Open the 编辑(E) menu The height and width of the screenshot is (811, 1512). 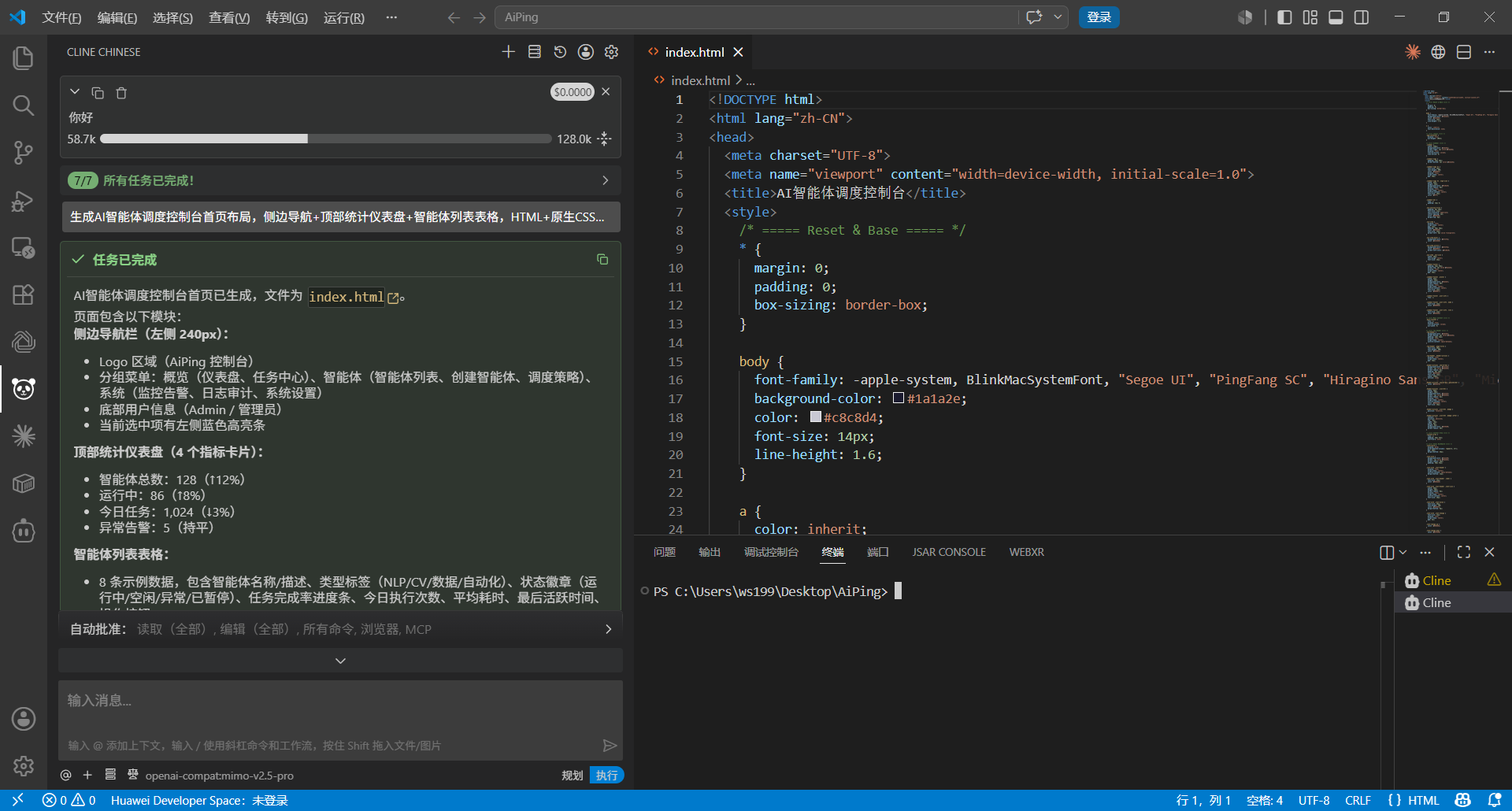tap(117, 17)
